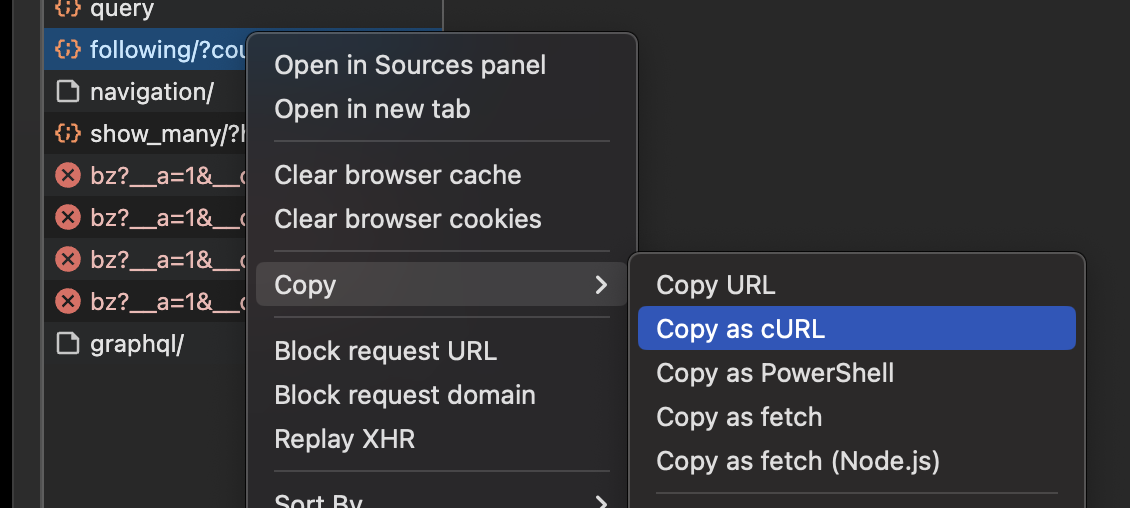Click the document icon next to navigation/

[x=67, y=92]
